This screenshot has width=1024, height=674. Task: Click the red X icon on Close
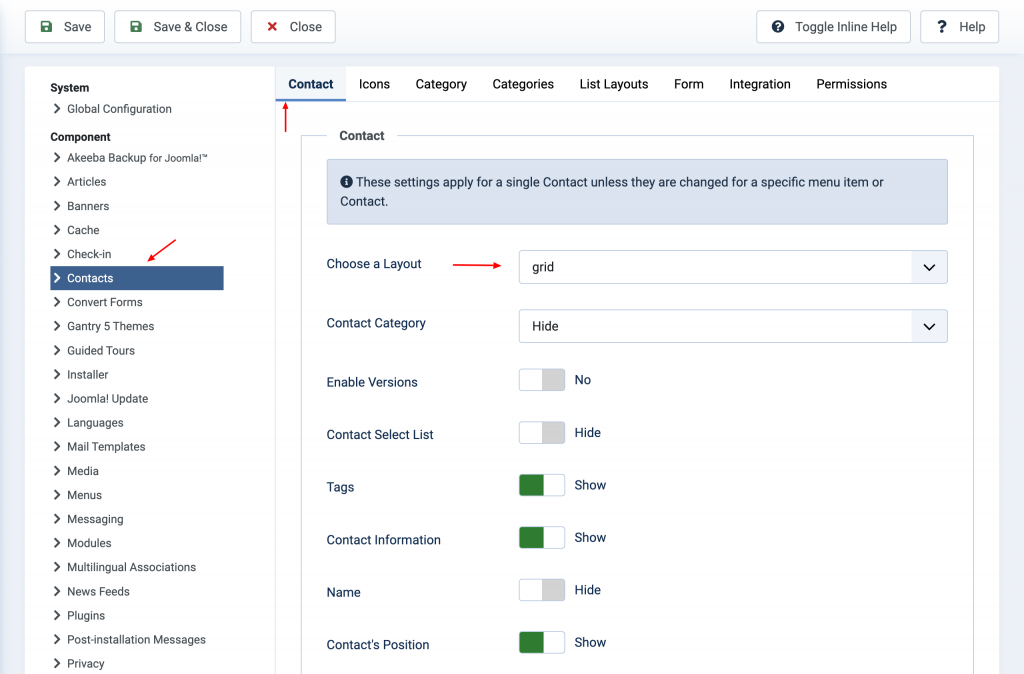coord(272,27)
